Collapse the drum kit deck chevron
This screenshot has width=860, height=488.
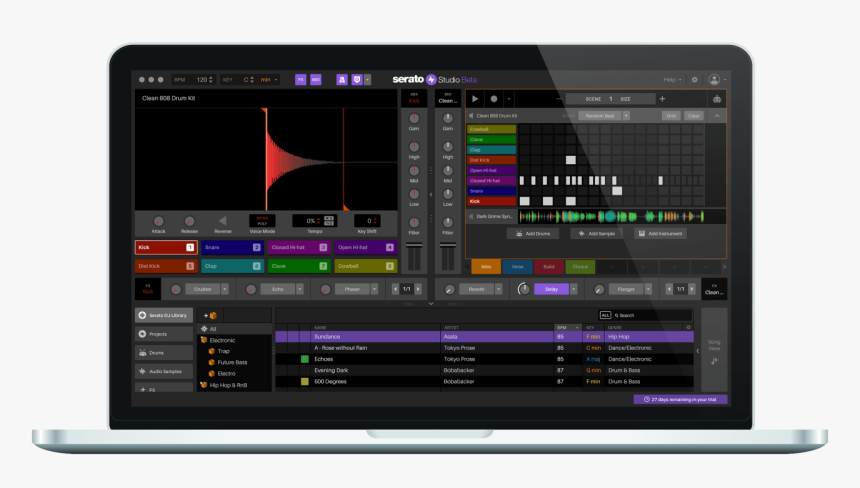(717, 116)
